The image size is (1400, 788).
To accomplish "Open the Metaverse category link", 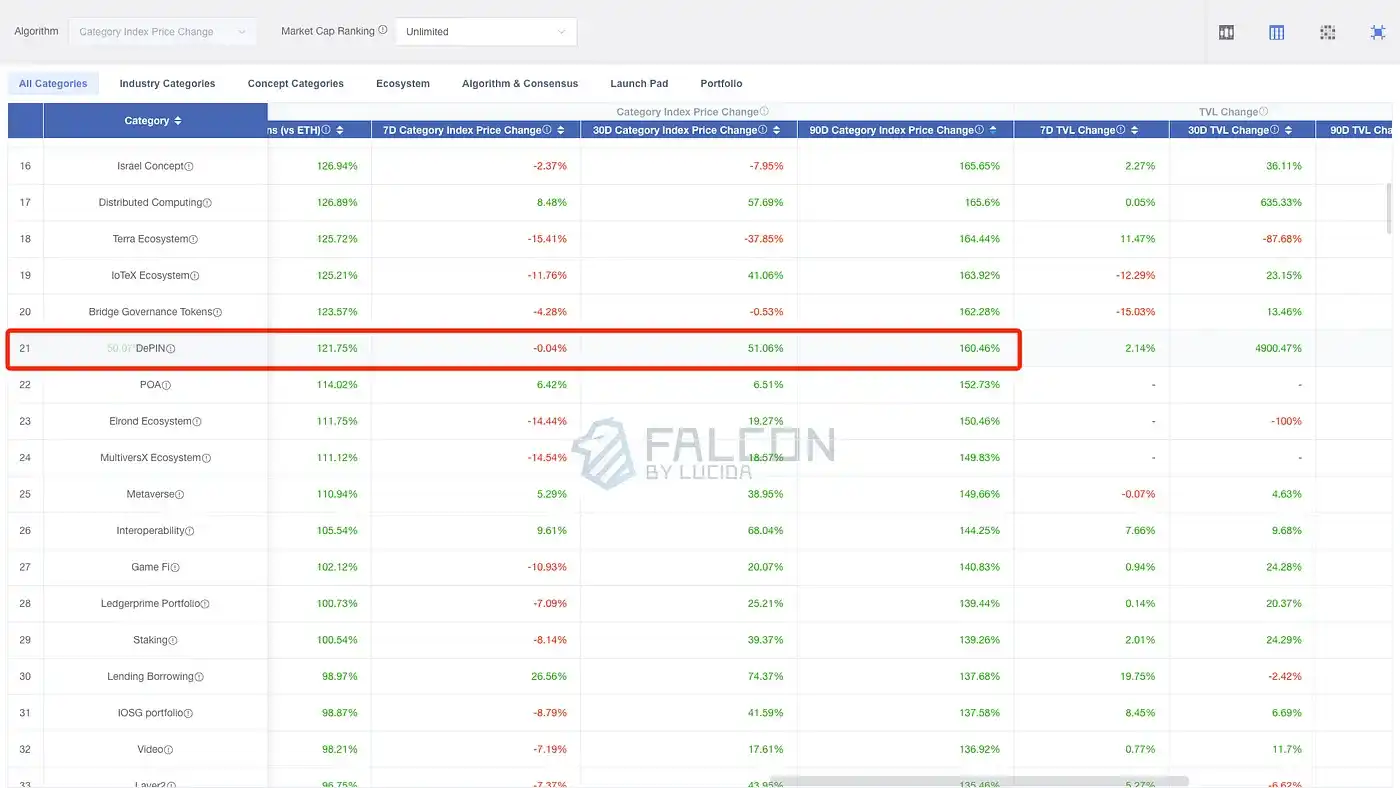I will click(150, 494).
